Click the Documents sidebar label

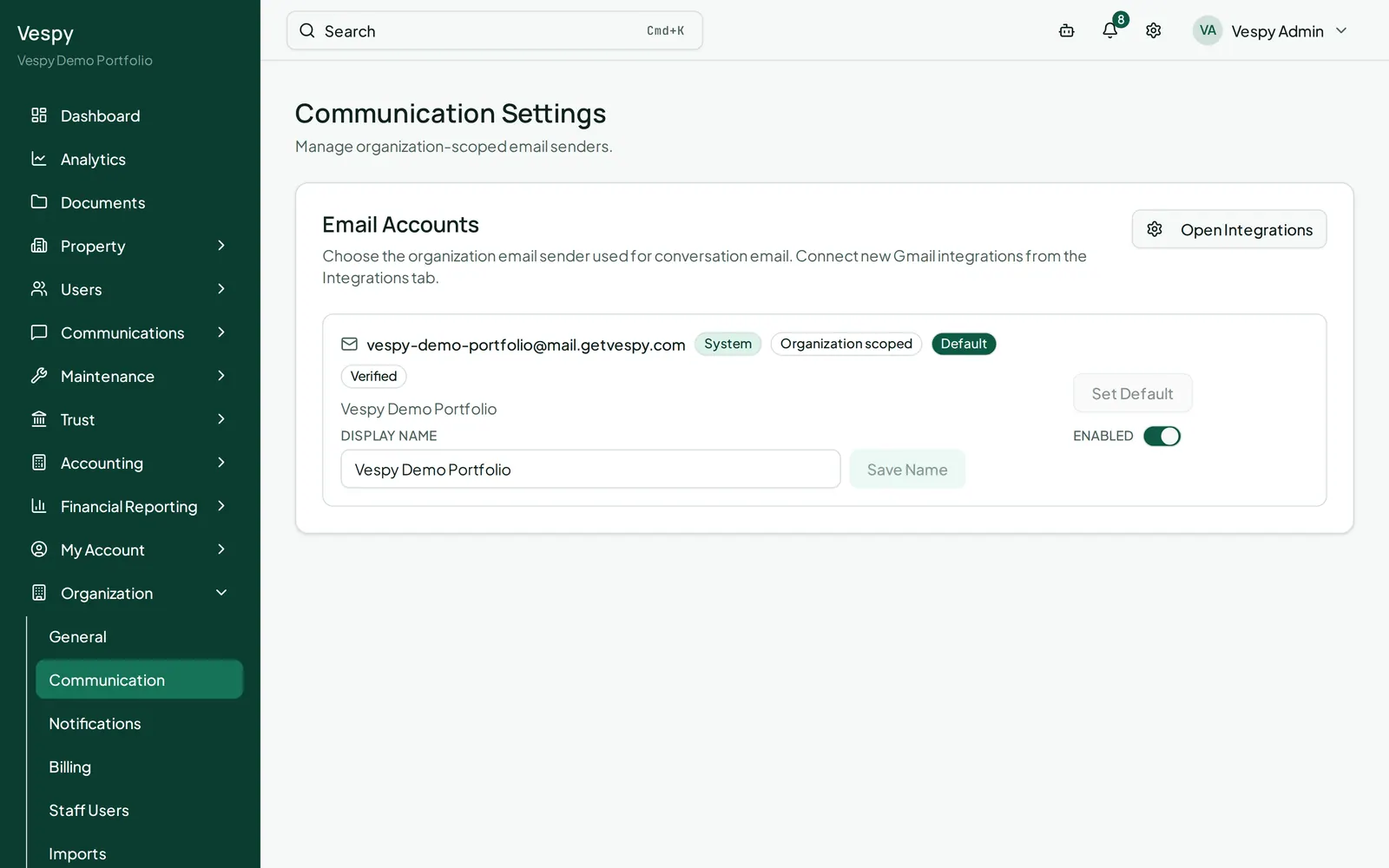[103, 202]
